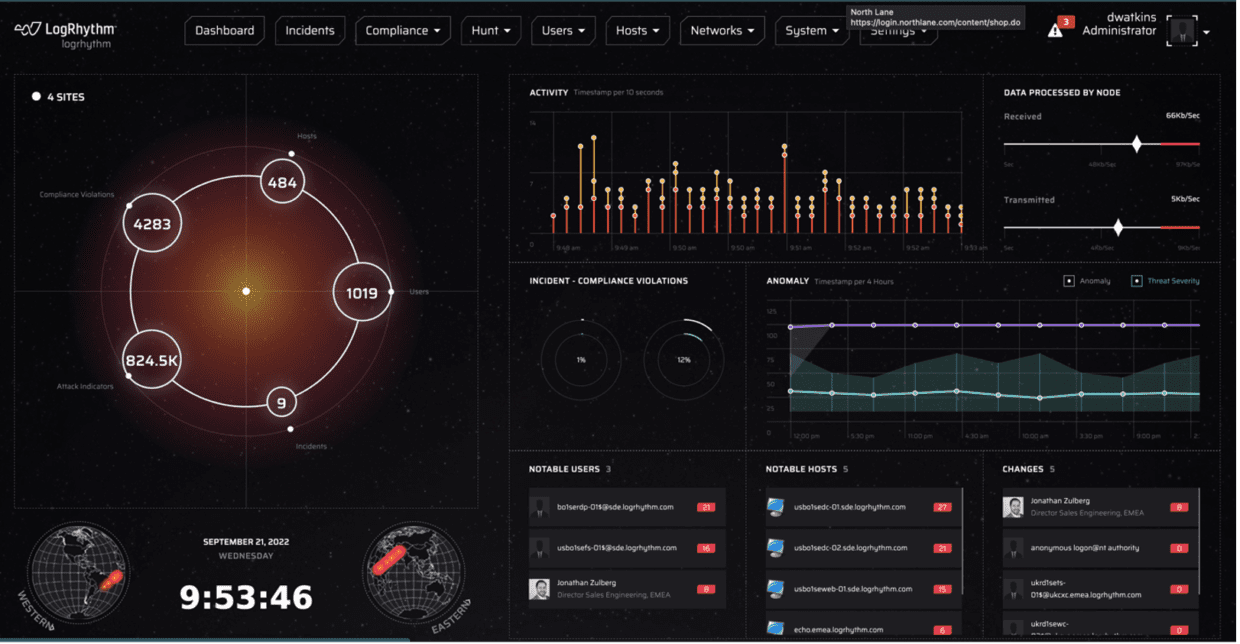Select the 4283 Compliance Violations bubble

[x=151, y=222]
